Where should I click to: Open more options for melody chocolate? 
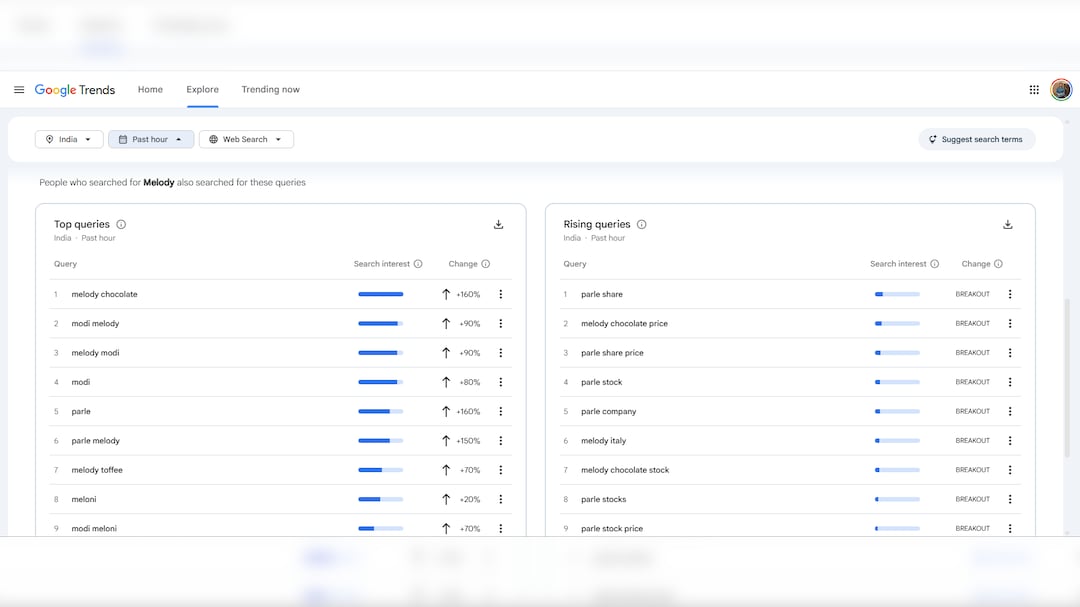[501, 294]
